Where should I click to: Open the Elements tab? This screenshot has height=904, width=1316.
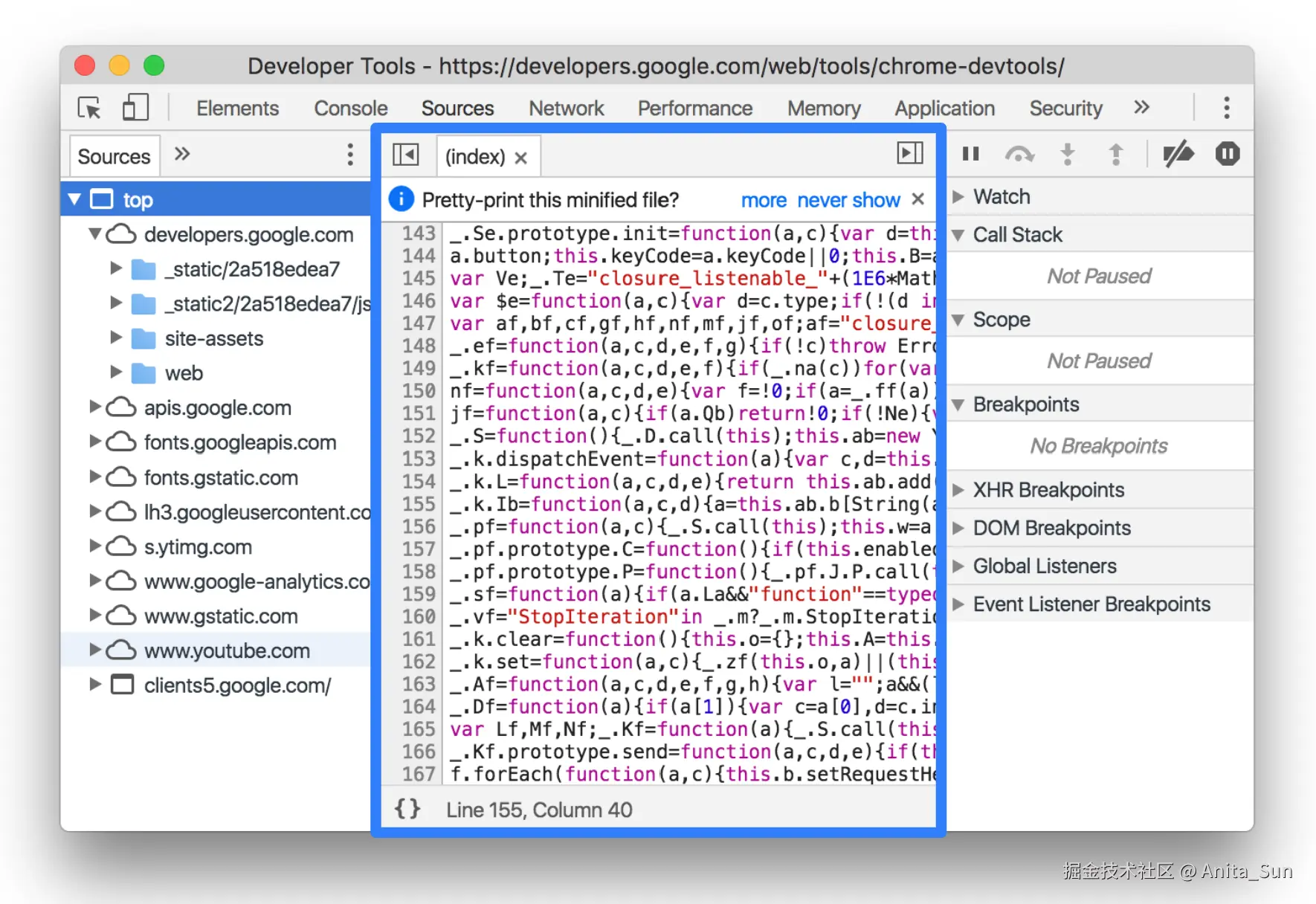point(238,109)
